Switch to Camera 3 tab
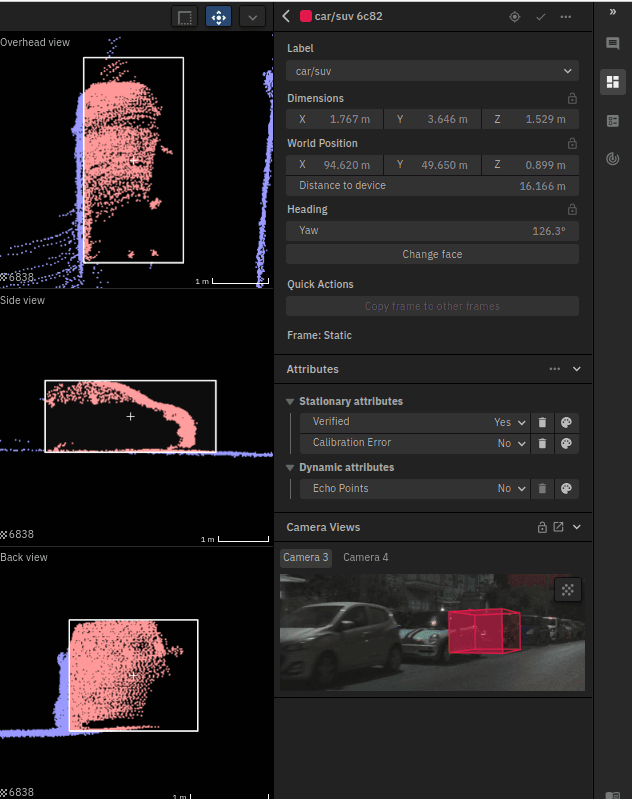632x799 pixels. [x=306, y=557]
